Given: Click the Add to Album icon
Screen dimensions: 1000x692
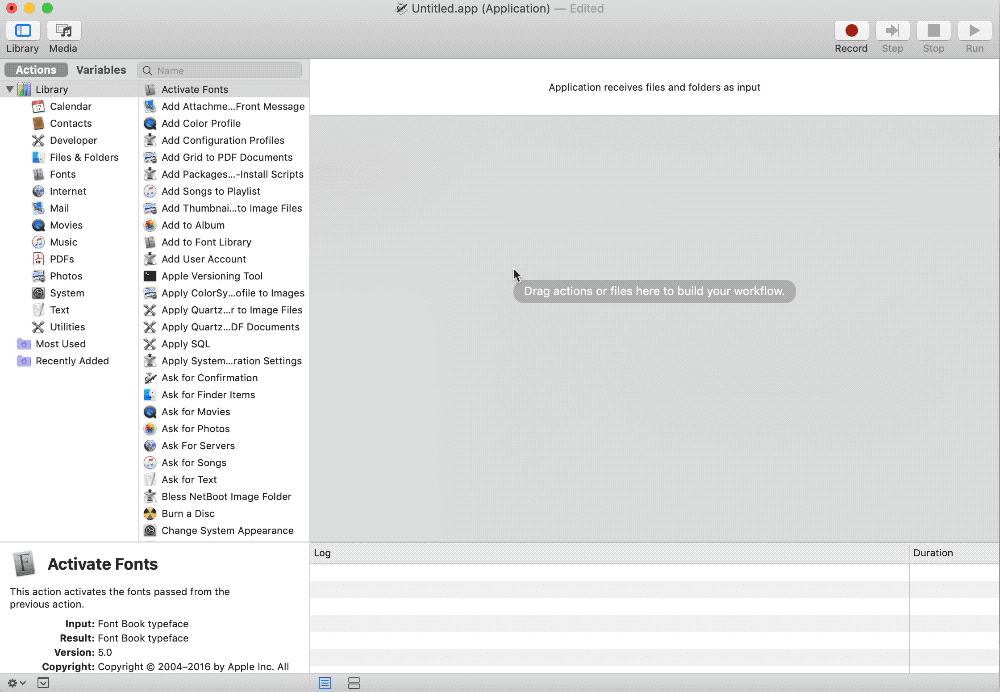Looking at the screenshot, I should pos(150,225).
